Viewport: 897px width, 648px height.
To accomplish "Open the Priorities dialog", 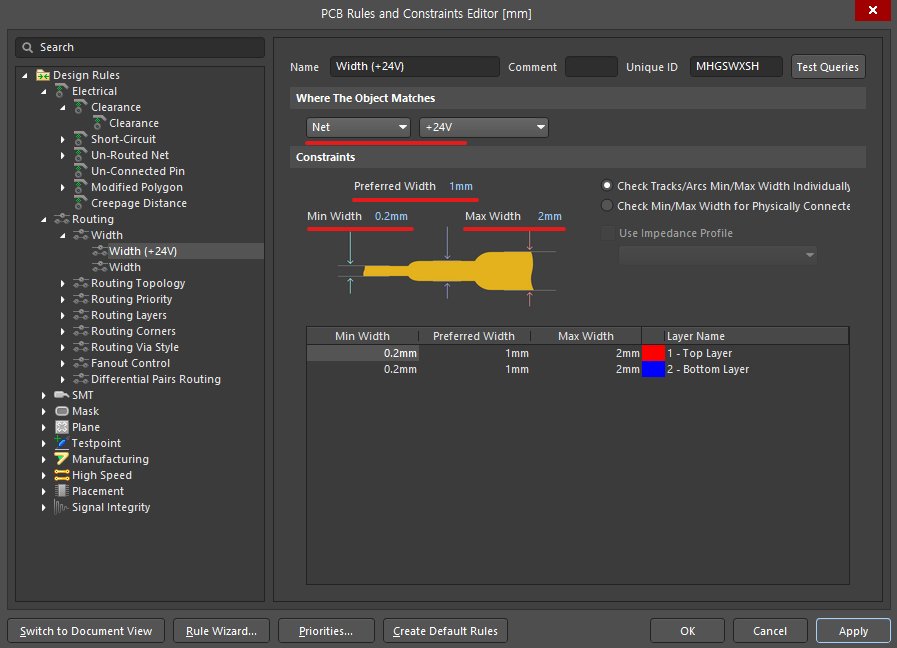I will (326, 631).
